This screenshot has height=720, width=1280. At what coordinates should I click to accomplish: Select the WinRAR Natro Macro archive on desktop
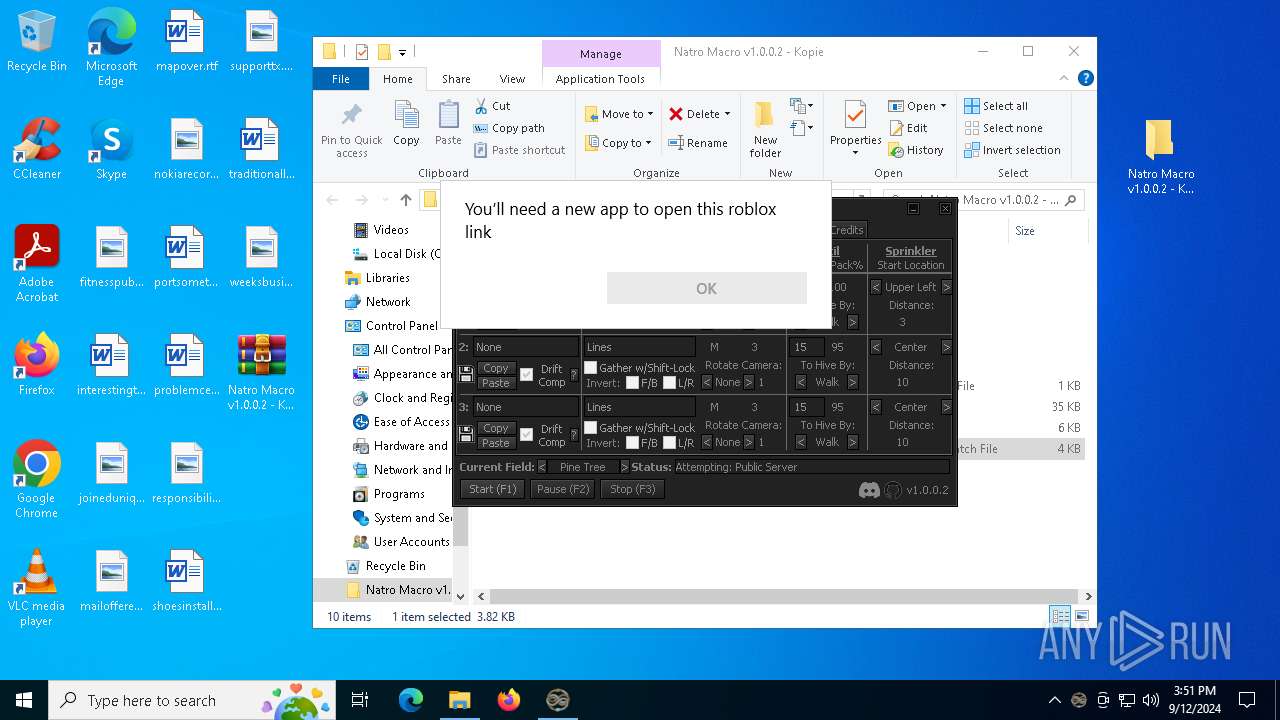click(261, 372)
